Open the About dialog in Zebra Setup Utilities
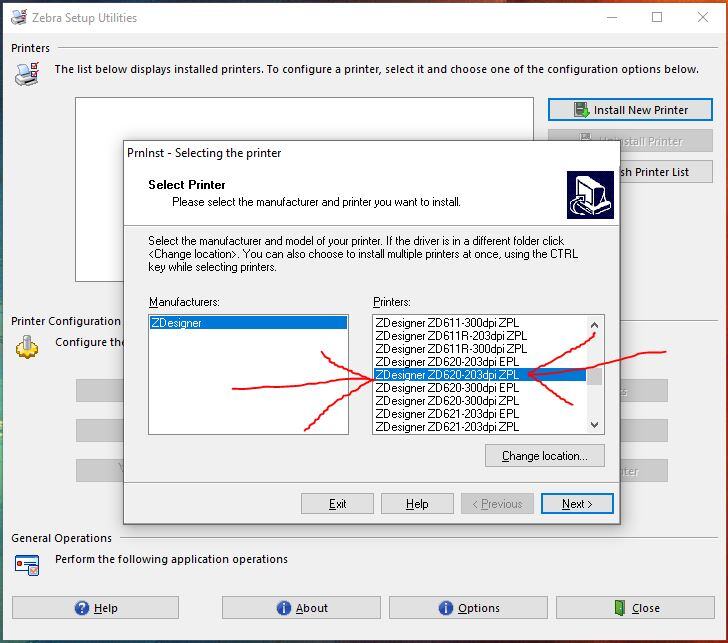The image size is (728, 643). (x=301, y=608)
